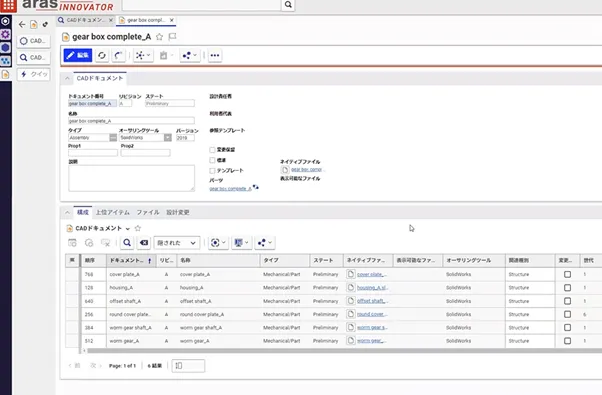Close the CADドキュメン search tab
Viewport: 602px width, 395px height.
(x=111, y=20)
